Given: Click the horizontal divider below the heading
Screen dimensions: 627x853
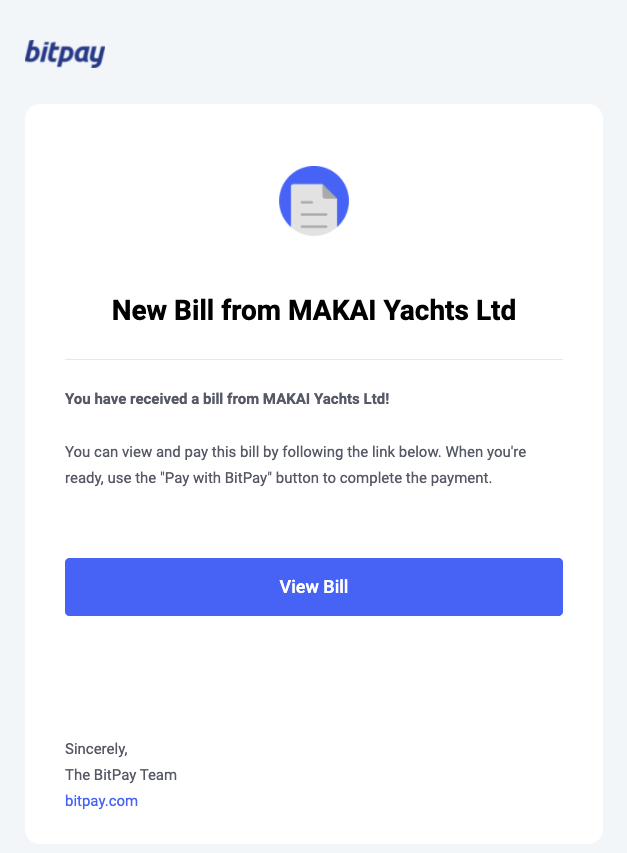Looking at the screenshot, I should tap(314, 359).
